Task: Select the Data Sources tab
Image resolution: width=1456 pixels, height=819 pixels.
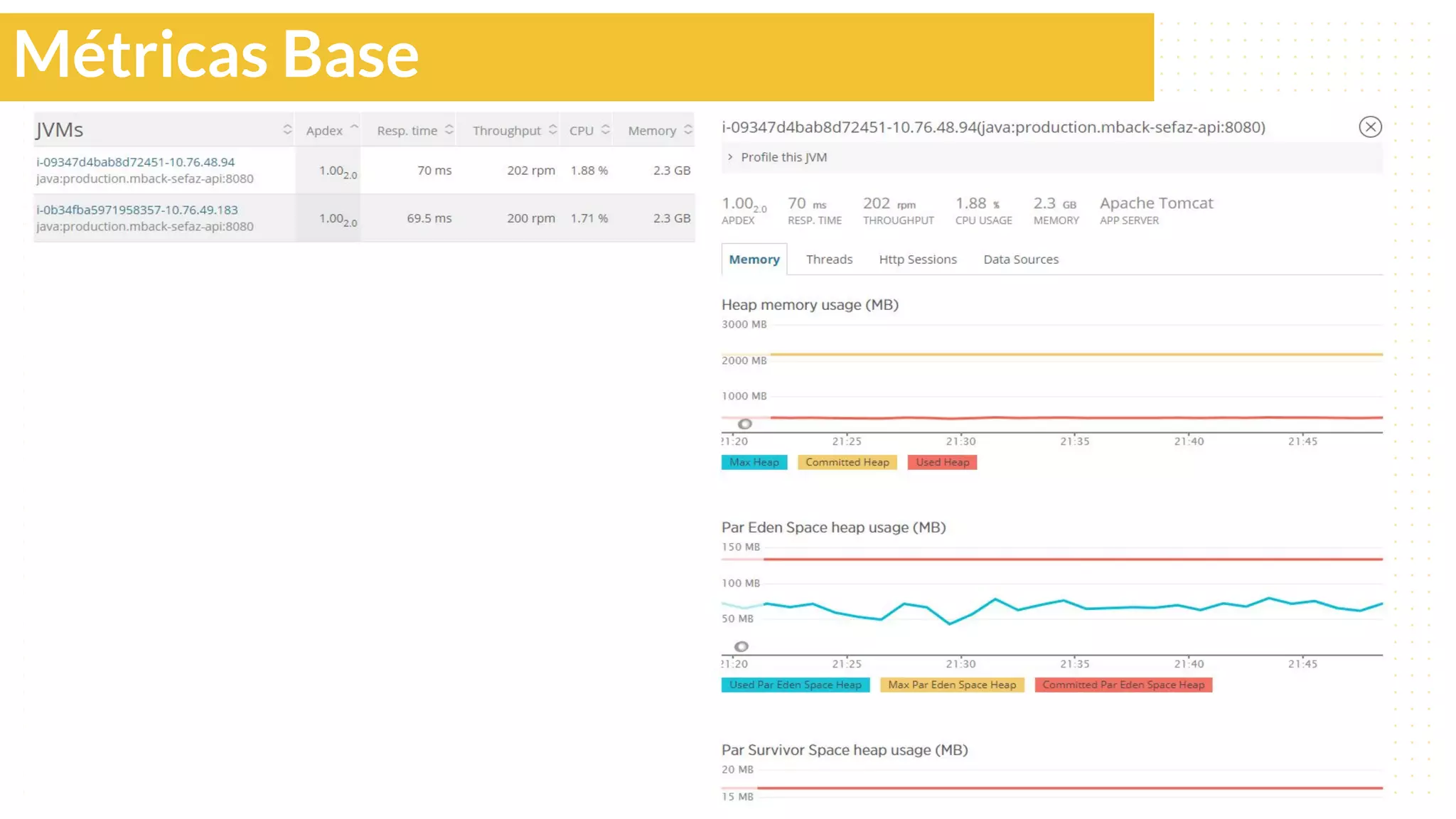Action: pyautogui.click(x=1020, y=259)
